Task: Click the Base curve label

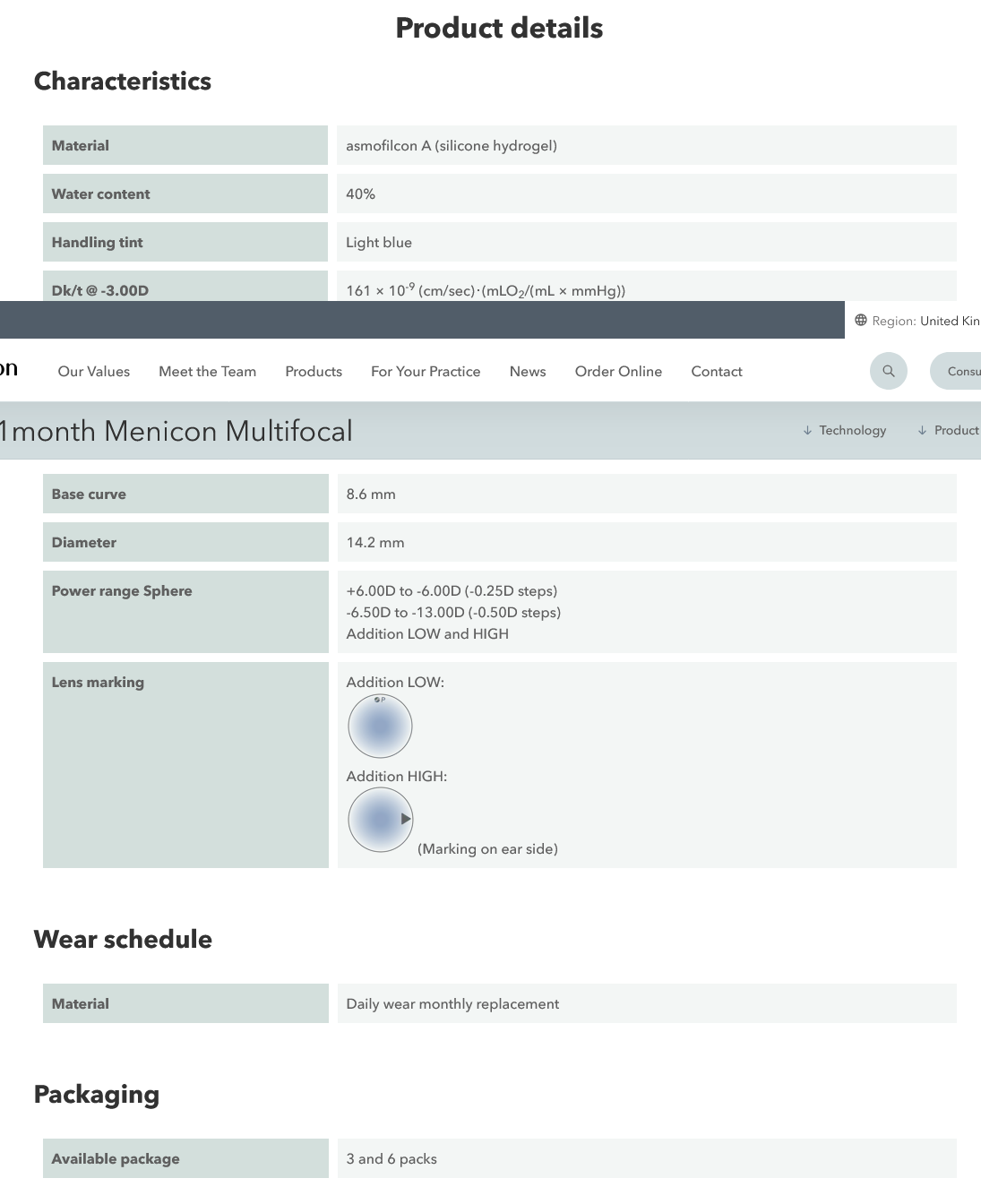Action: coord(89,494)
